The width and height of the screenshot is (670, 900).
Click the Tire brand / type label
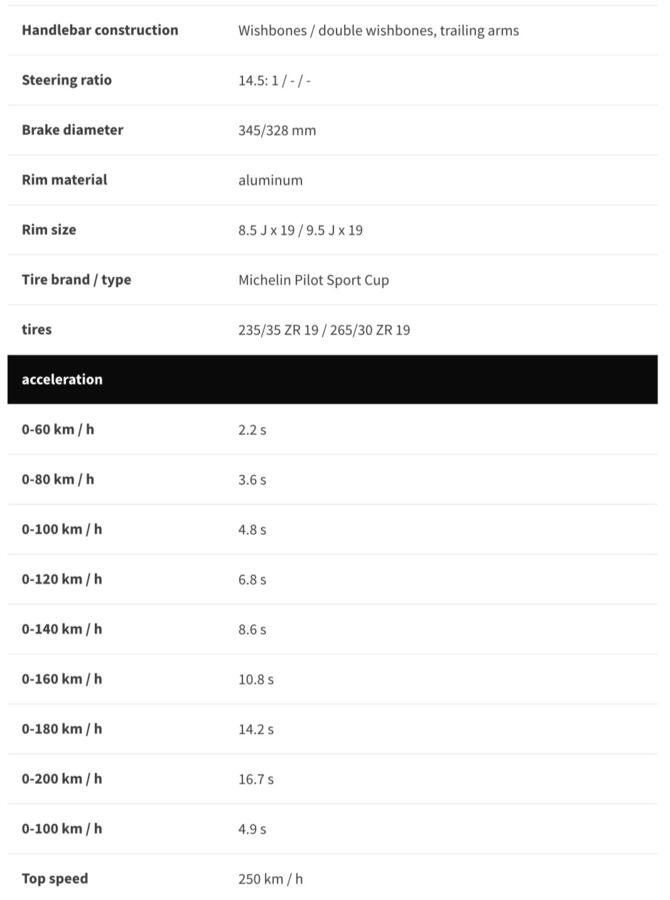coord(76,280)
